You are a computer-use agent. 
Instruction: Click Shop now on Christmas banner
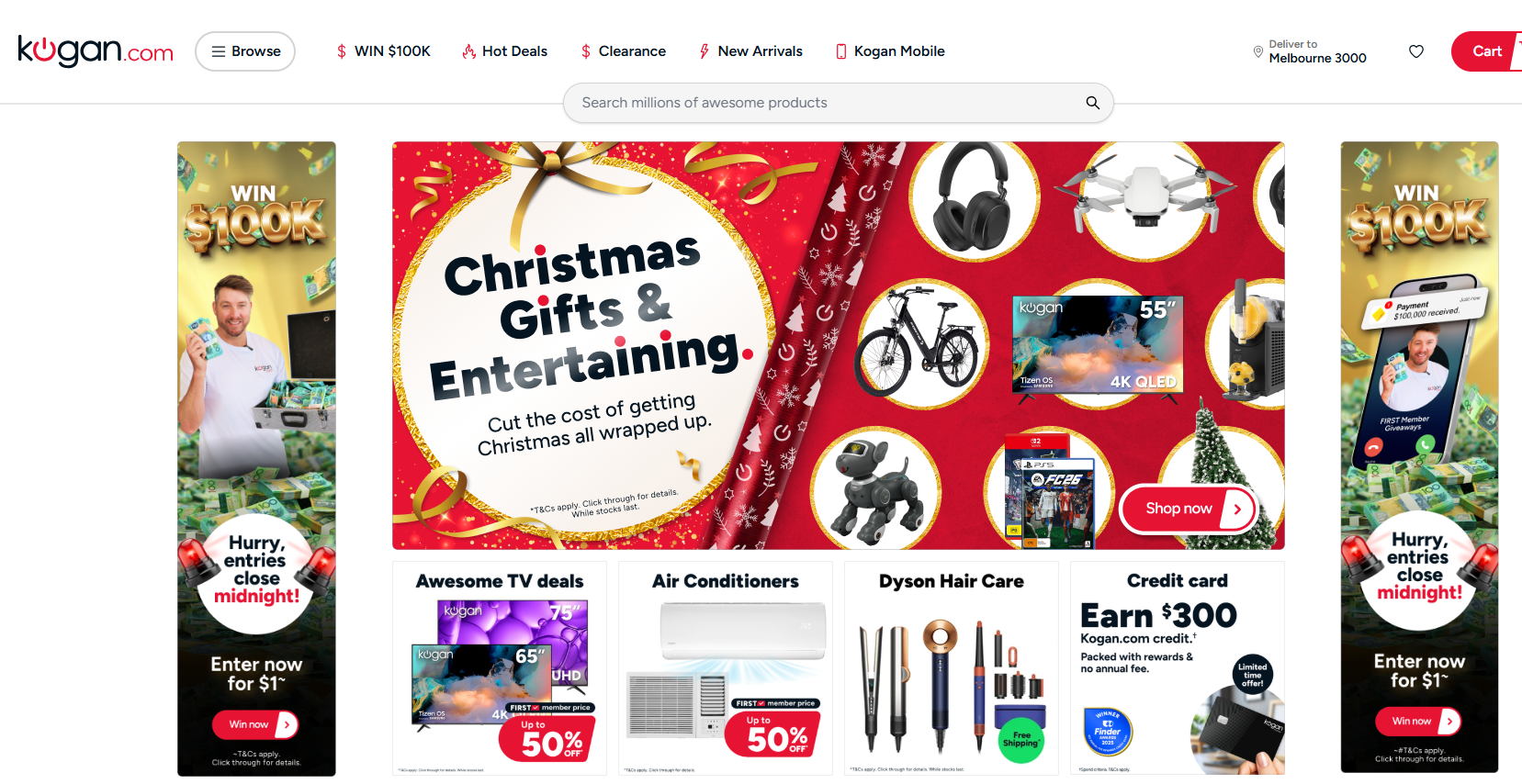[x=1189, y=509]
